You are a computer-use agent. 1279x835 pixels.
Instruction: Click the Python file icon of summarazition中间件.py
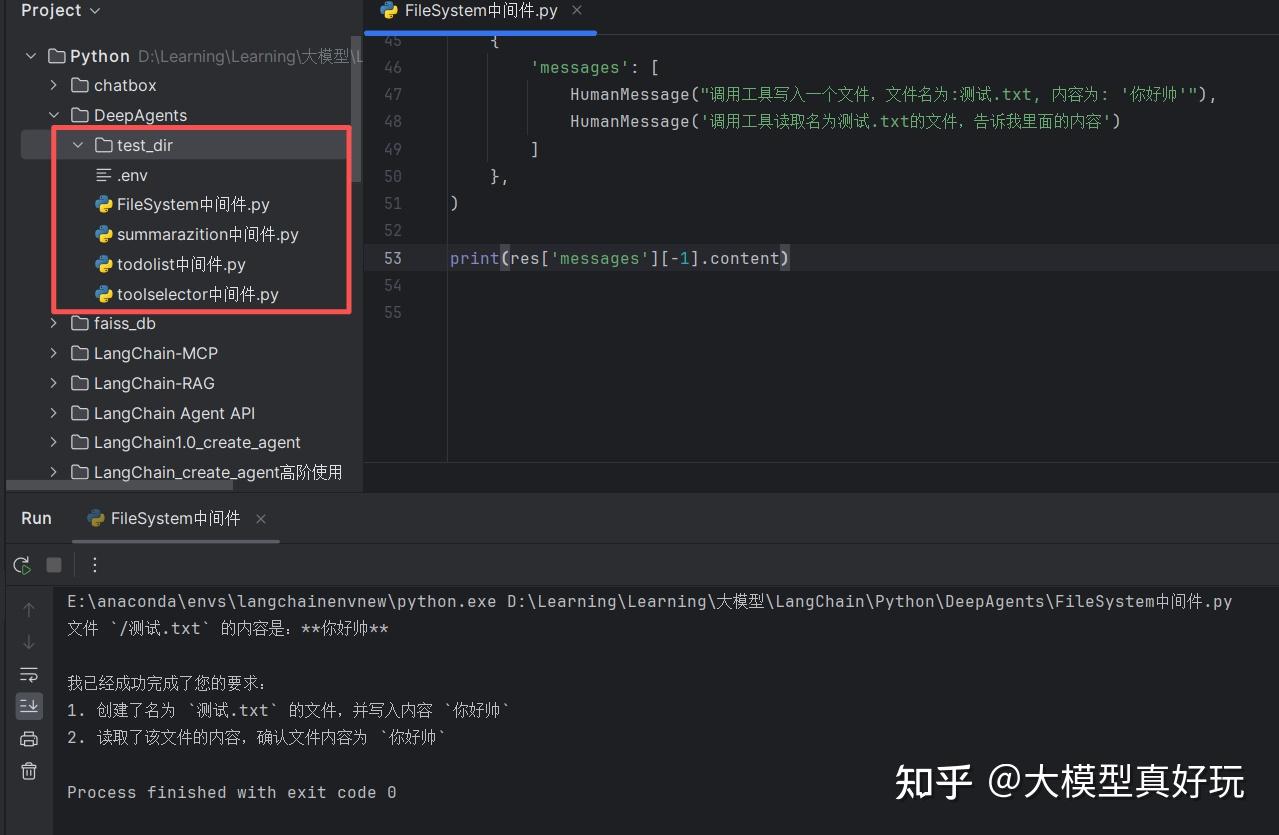(103, 235)
